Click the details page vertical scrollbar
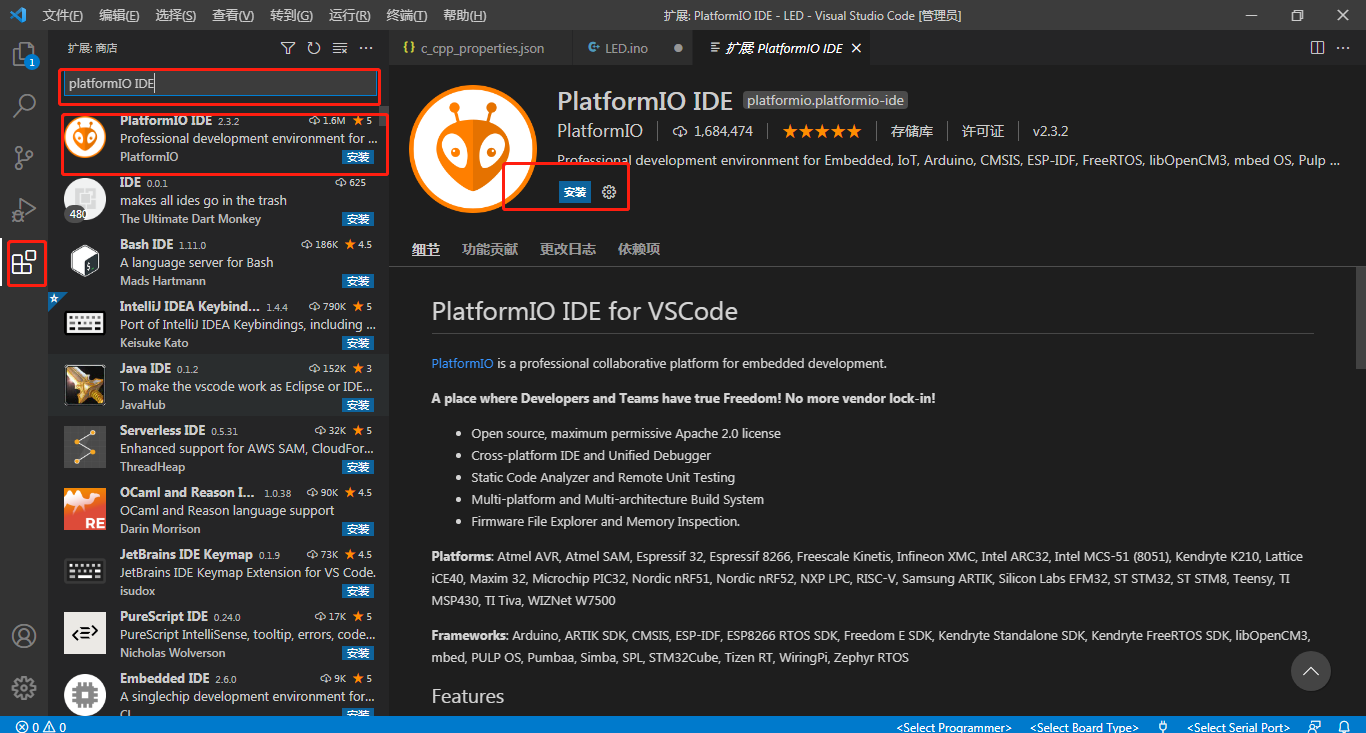The width and height of the screenshot is (1366, 733). pyautogui.click(x=1360, y=318)
